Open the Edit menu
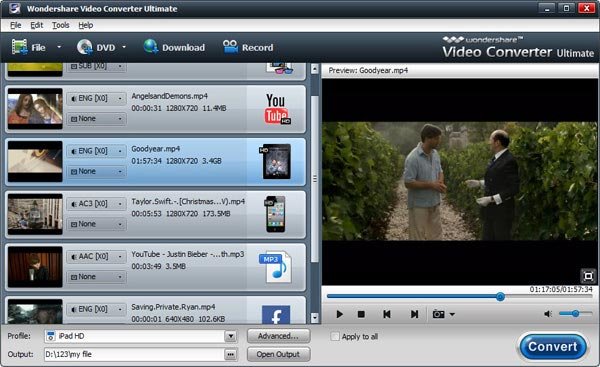This screenshot has height=367, width=600. pyautogui.click(x=37, y=25)
